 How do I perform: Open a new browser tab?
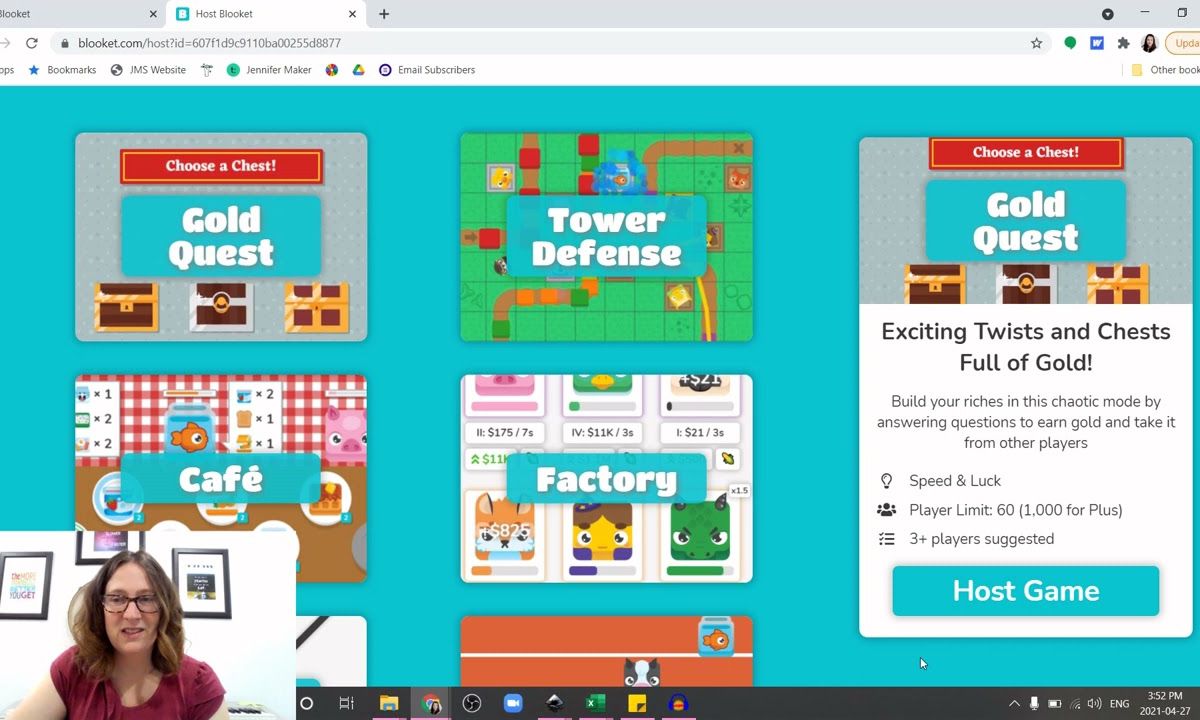[384, 14]
